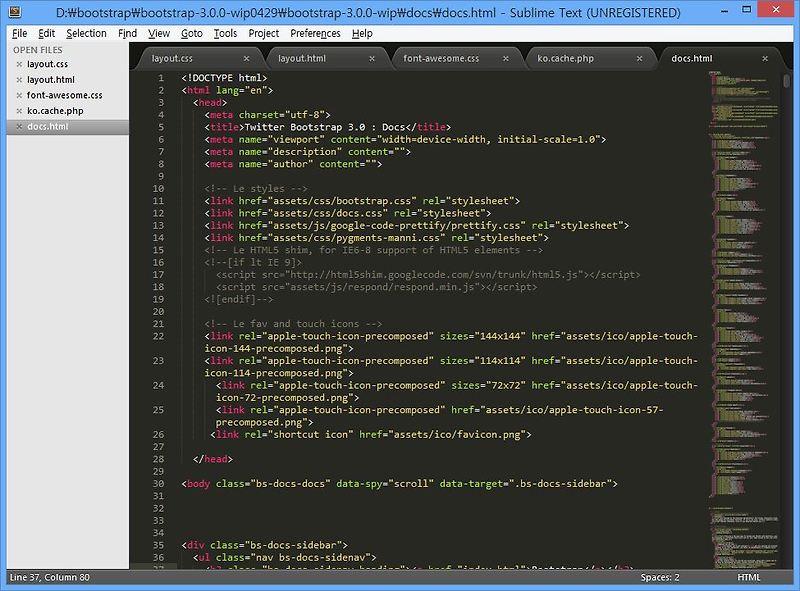Click line number 35 in the gutter
The image size is (800, 591).
click(x=158, y=545)
